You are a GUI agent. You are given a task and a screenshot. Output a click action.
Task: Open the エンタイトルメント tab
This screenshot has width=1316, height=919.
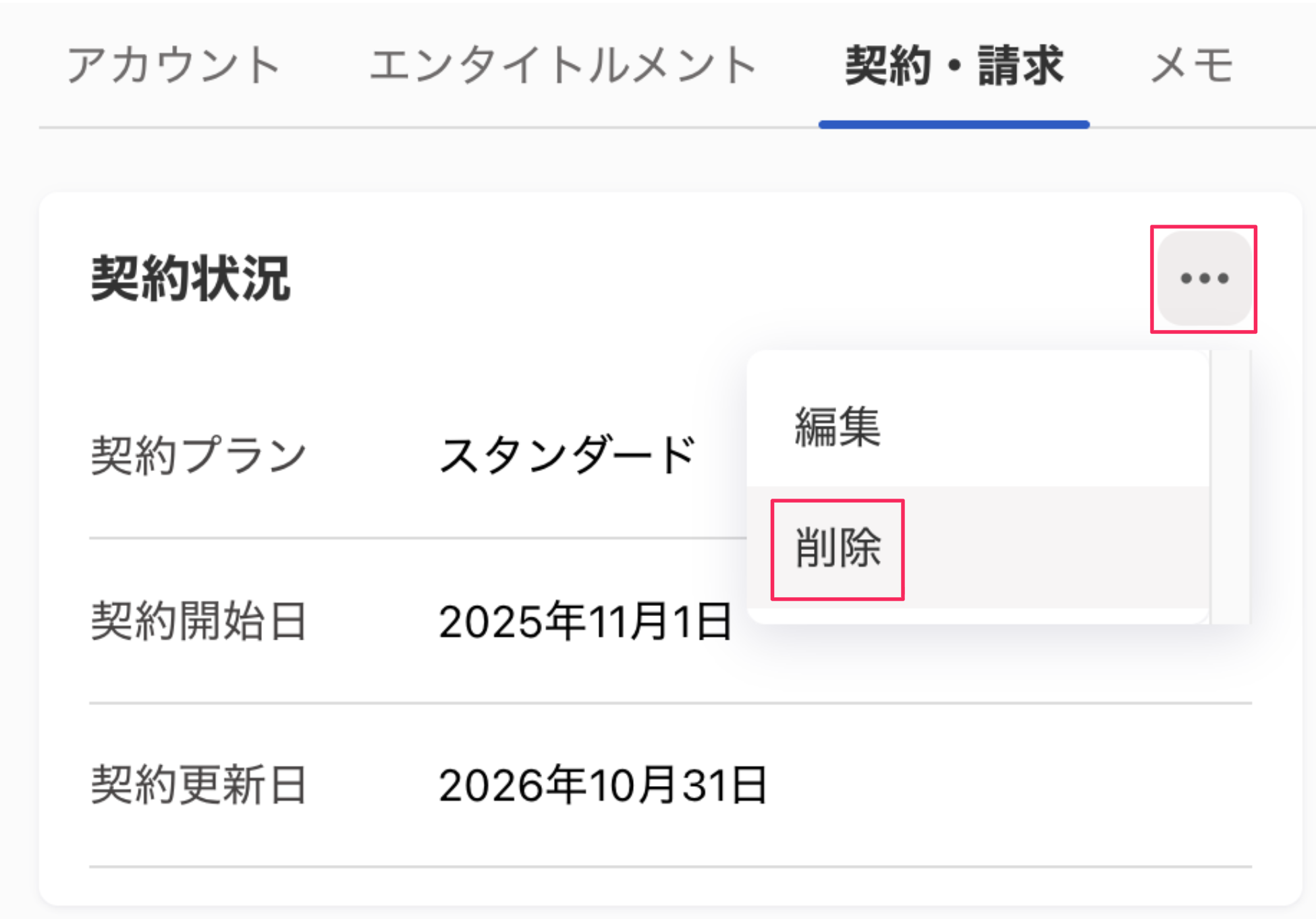[563, 65]
